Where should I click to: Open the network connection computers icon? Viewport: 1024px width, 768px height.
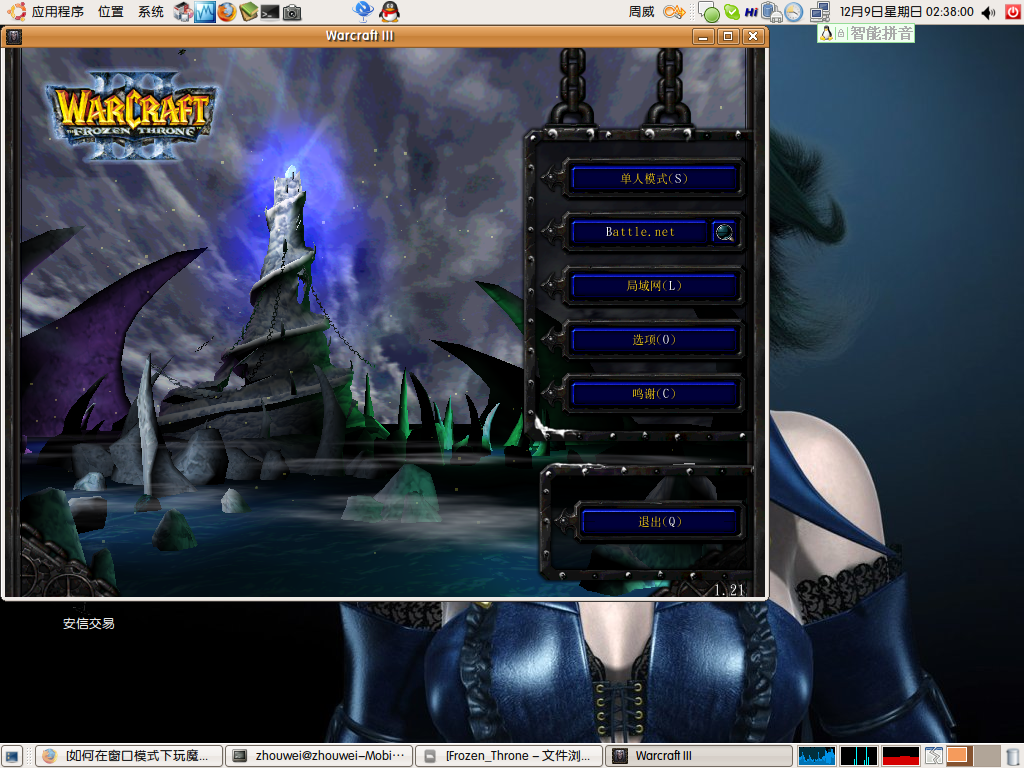pyautogui.click(x=820, y=12)
